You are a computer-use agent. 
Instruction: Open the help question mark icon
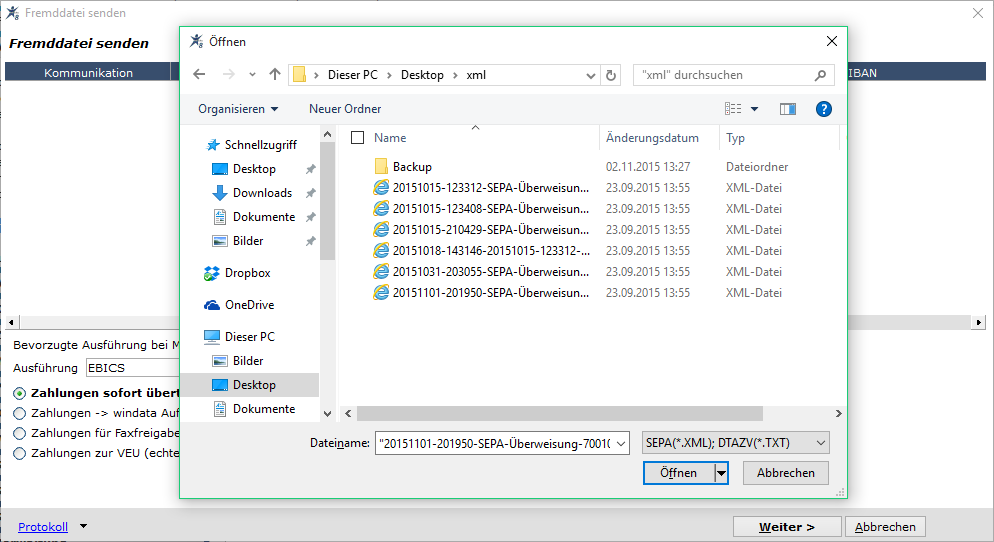coord(823,109)
